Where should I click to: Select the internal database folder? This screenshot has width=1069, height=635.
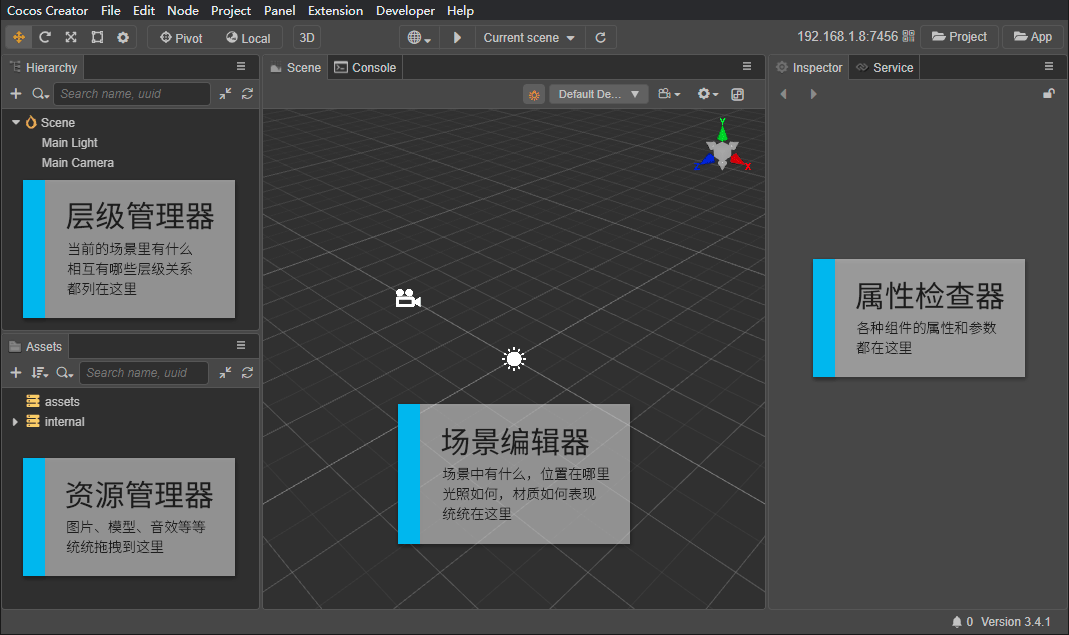point(64,422)
